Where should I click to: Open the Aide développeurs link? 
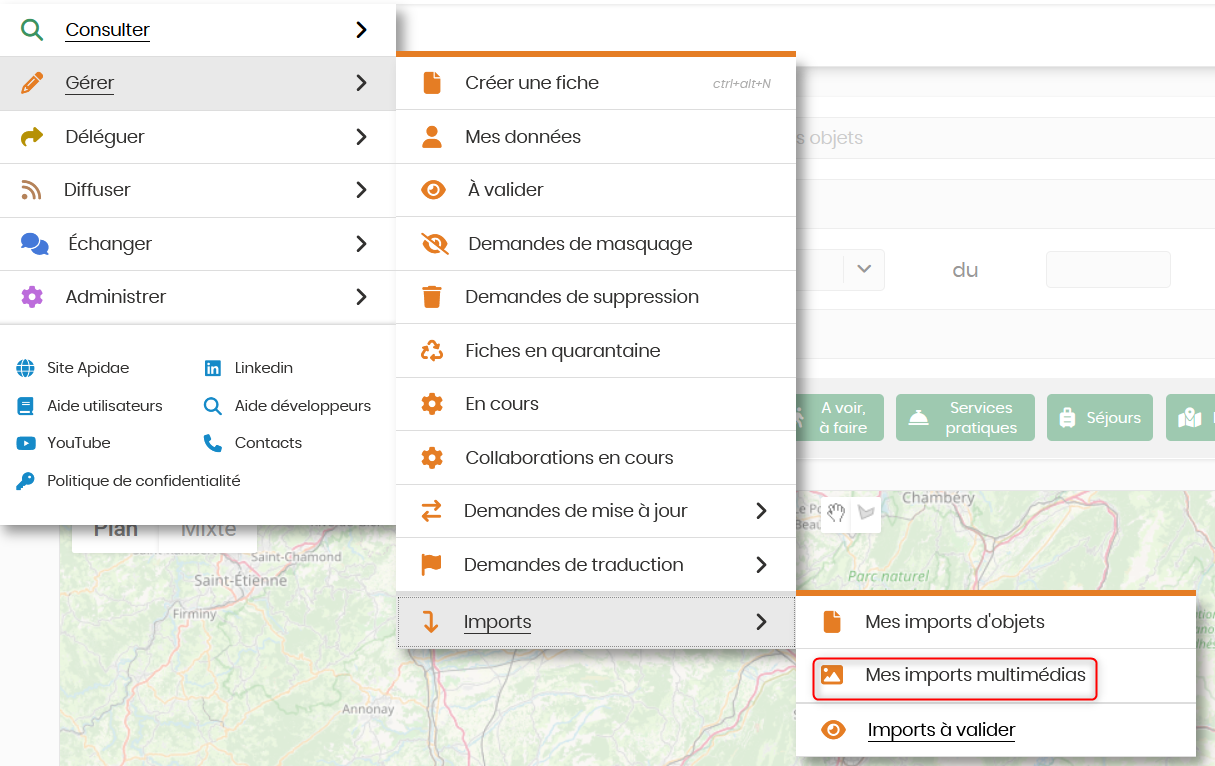point(303,406)
